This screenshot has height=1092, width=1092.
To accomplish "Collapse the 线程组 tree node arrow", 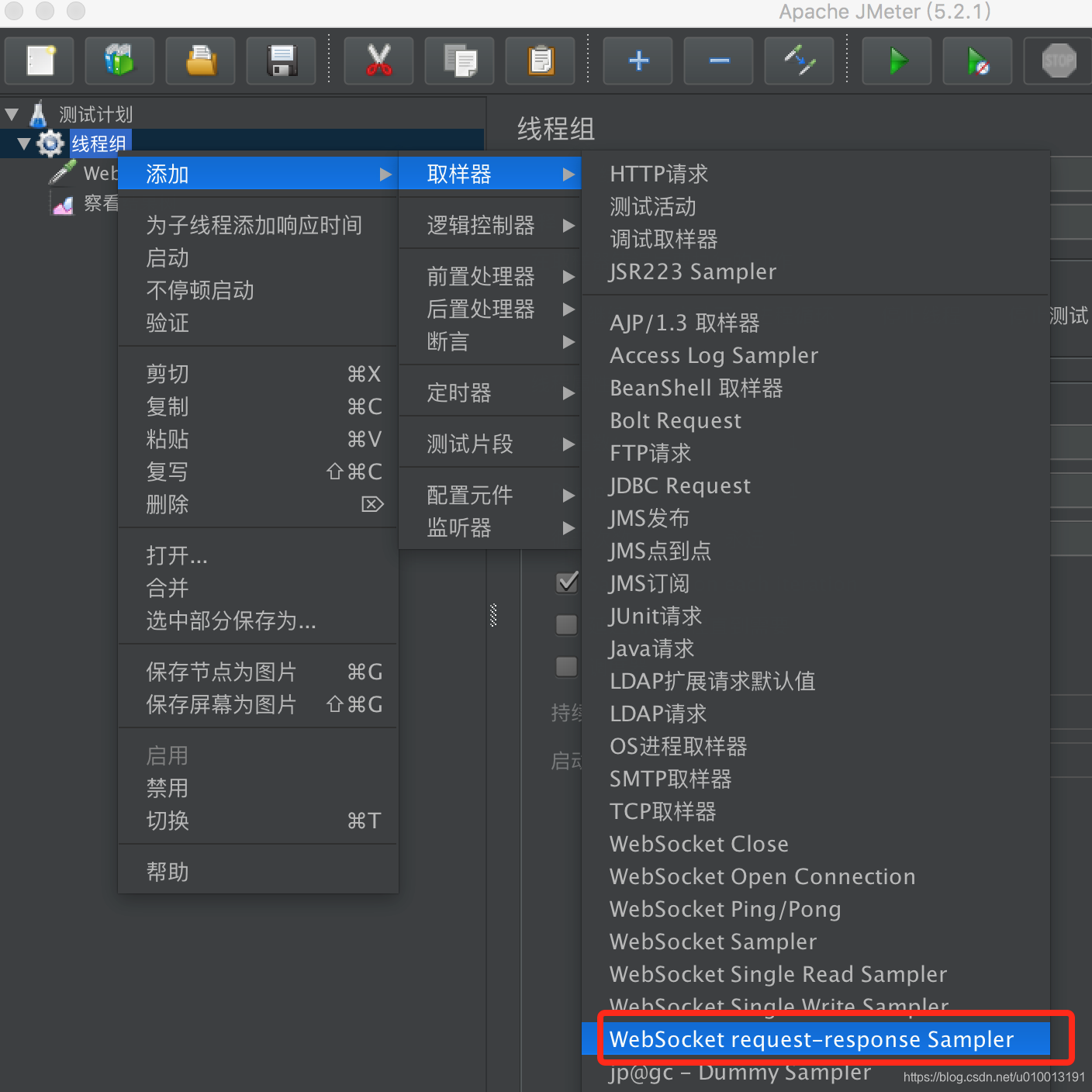I will (x=24, y=143).
